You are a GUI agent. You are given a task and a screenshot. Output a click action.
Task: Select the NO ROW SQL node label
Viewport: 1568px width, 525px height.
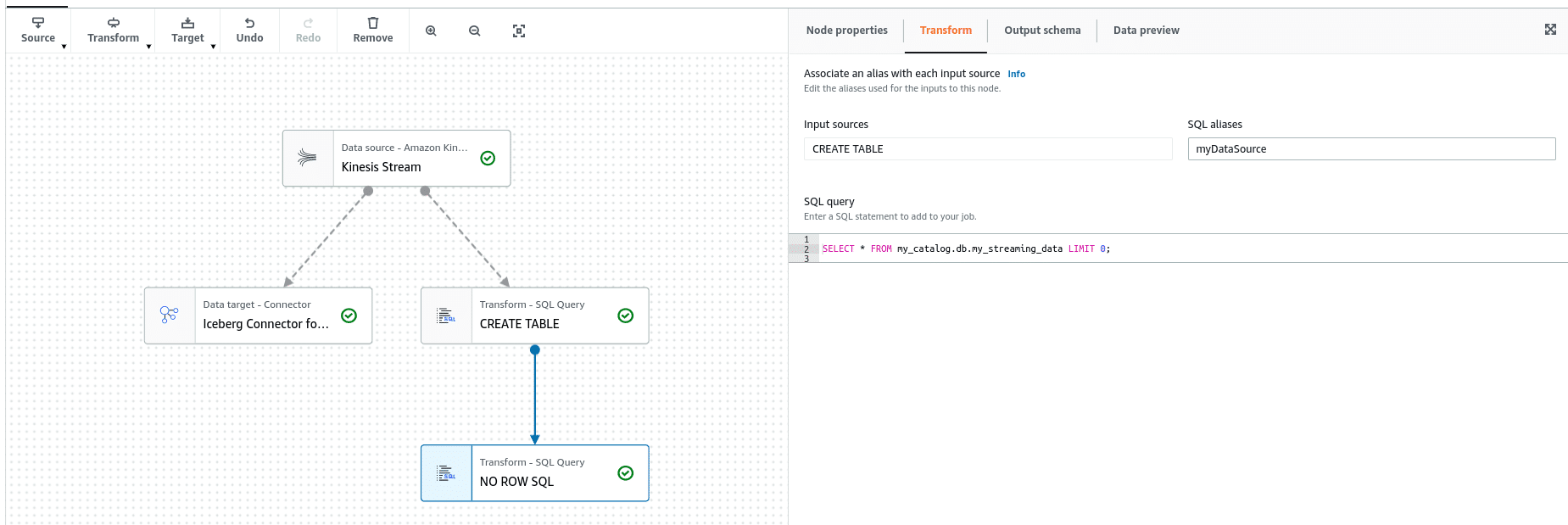click(516, 482)
